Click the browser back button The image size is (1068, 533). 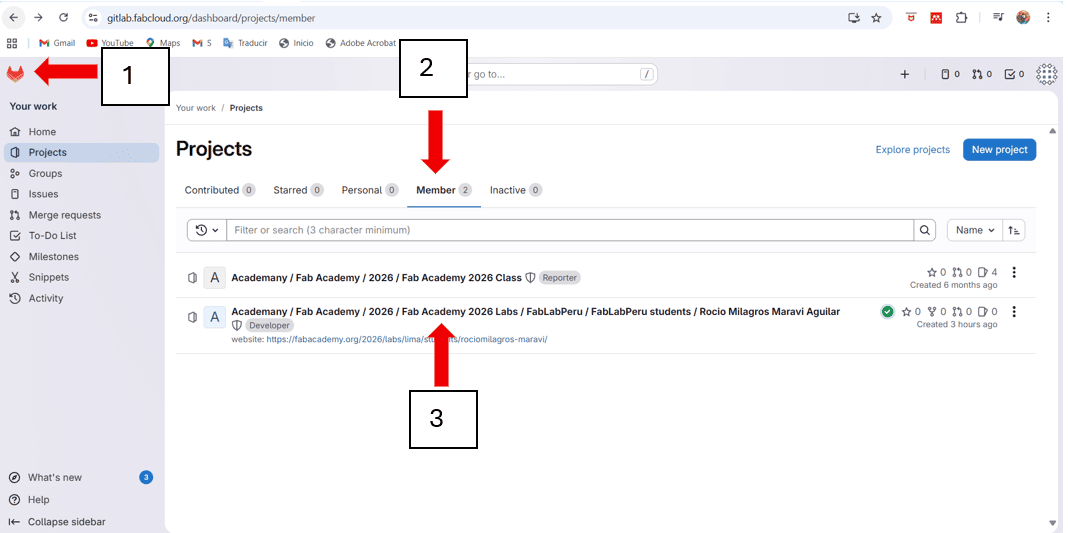(14, 18)
